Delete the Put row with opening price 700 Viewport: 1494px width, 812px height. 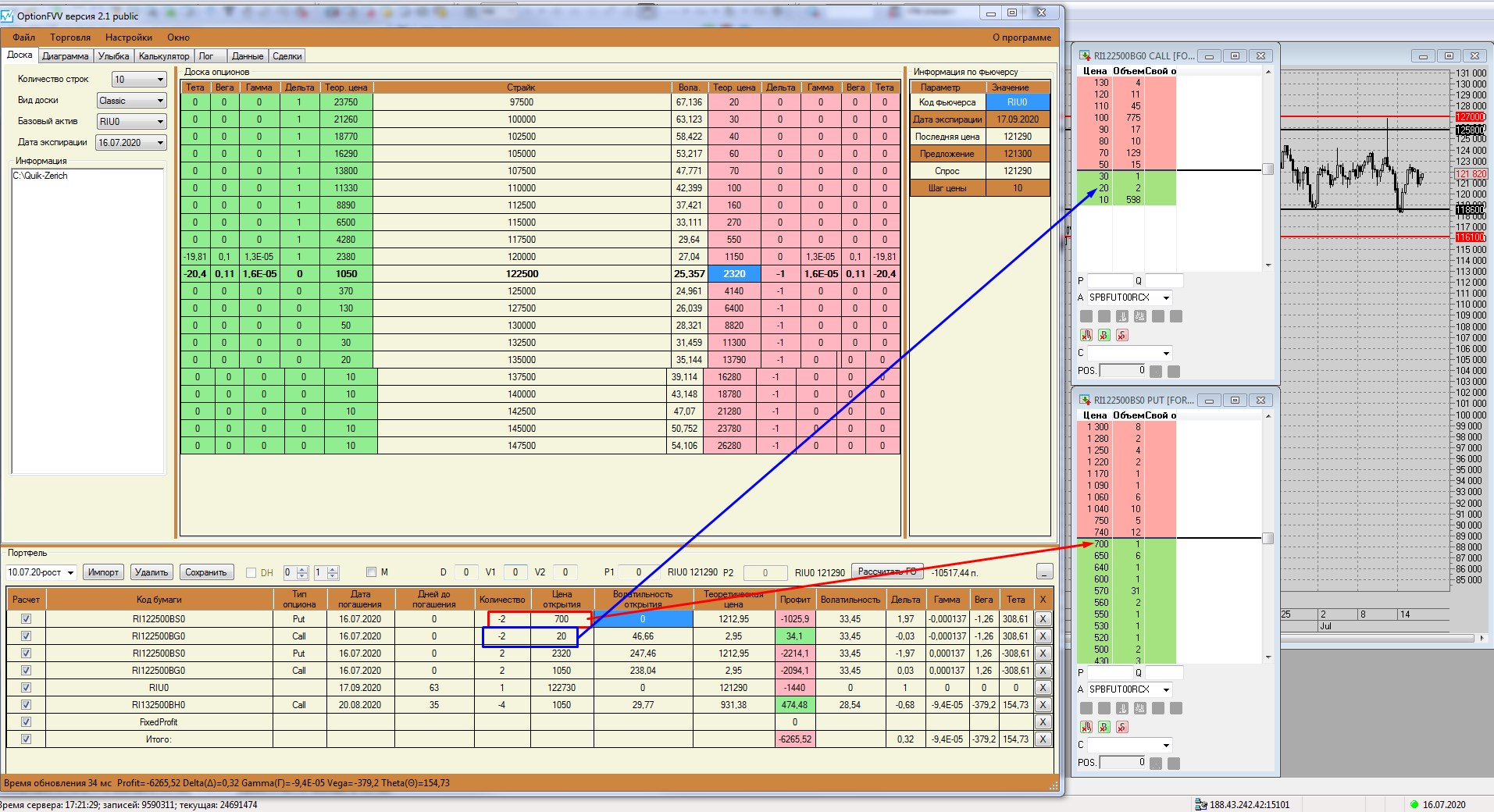tap(1043, 618)
